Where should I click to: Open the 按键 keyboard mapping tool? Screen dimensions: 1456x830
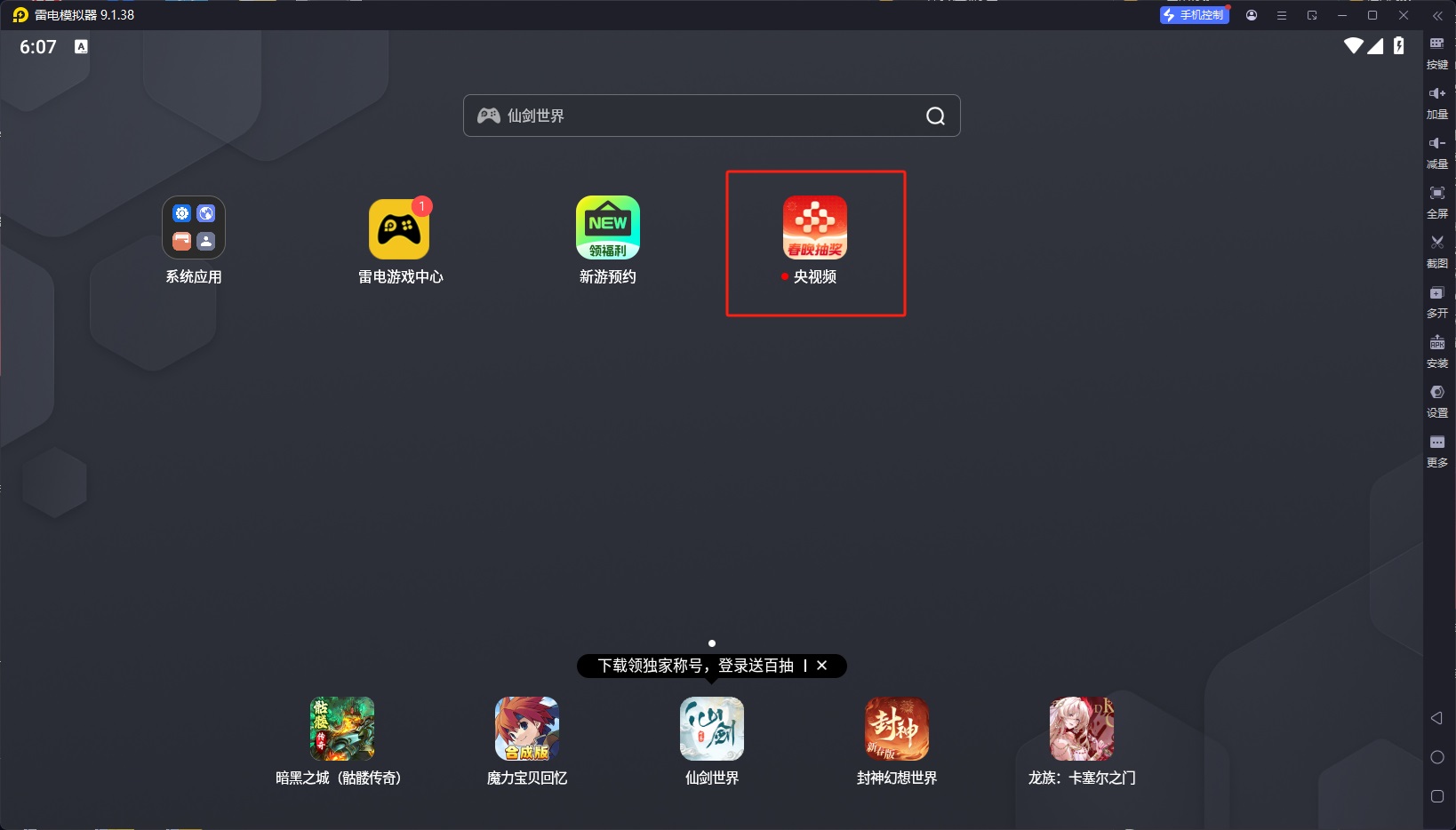[1437, 53]
